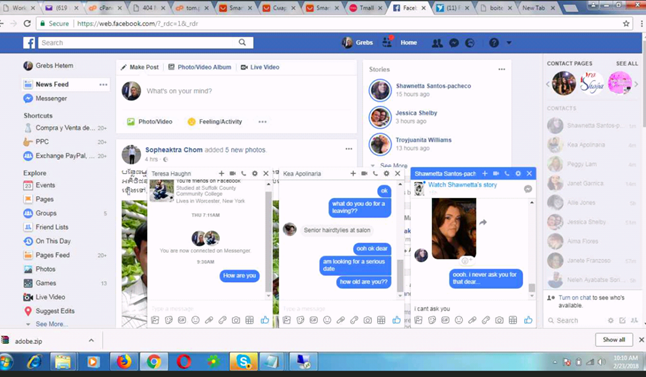Show next contact pages arrow
This screenshot has width=646, height=377.
(636, 84)
